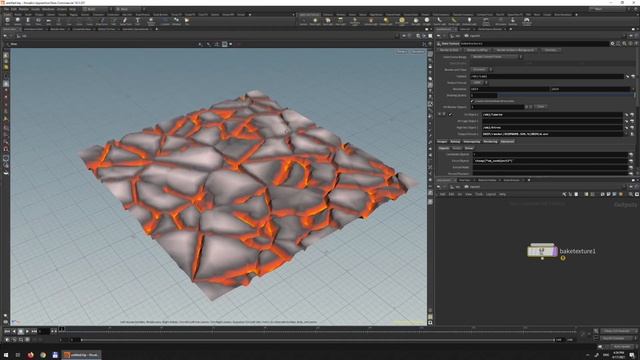Click the first tool in the viewport's left toolbar

(x=6, y=55)
